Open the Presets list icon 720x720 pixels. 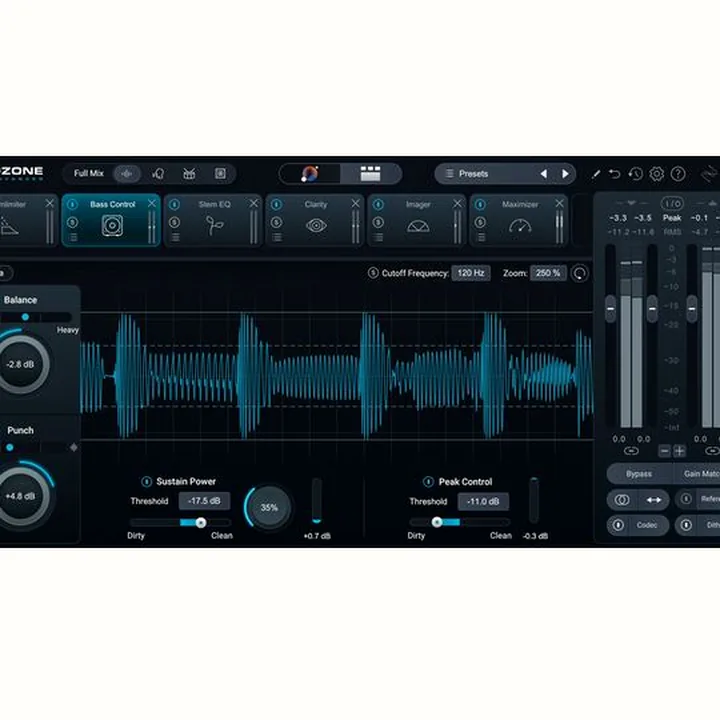click(450, 174)
